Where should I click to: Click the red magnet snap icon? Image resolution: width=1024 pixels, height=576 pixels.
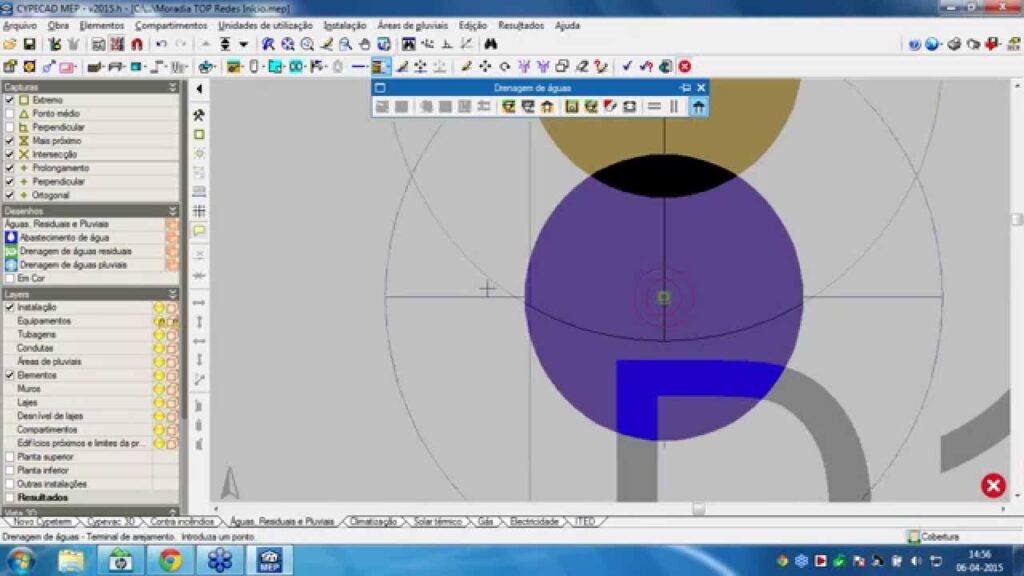pyautogui.click(x=136, y=45)
